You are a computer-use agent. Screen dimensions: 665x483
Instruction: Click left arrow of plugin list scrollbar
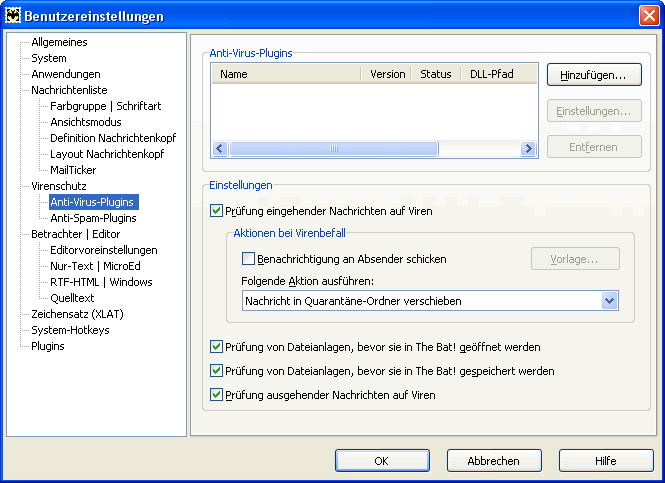click(x=220, y=148)
